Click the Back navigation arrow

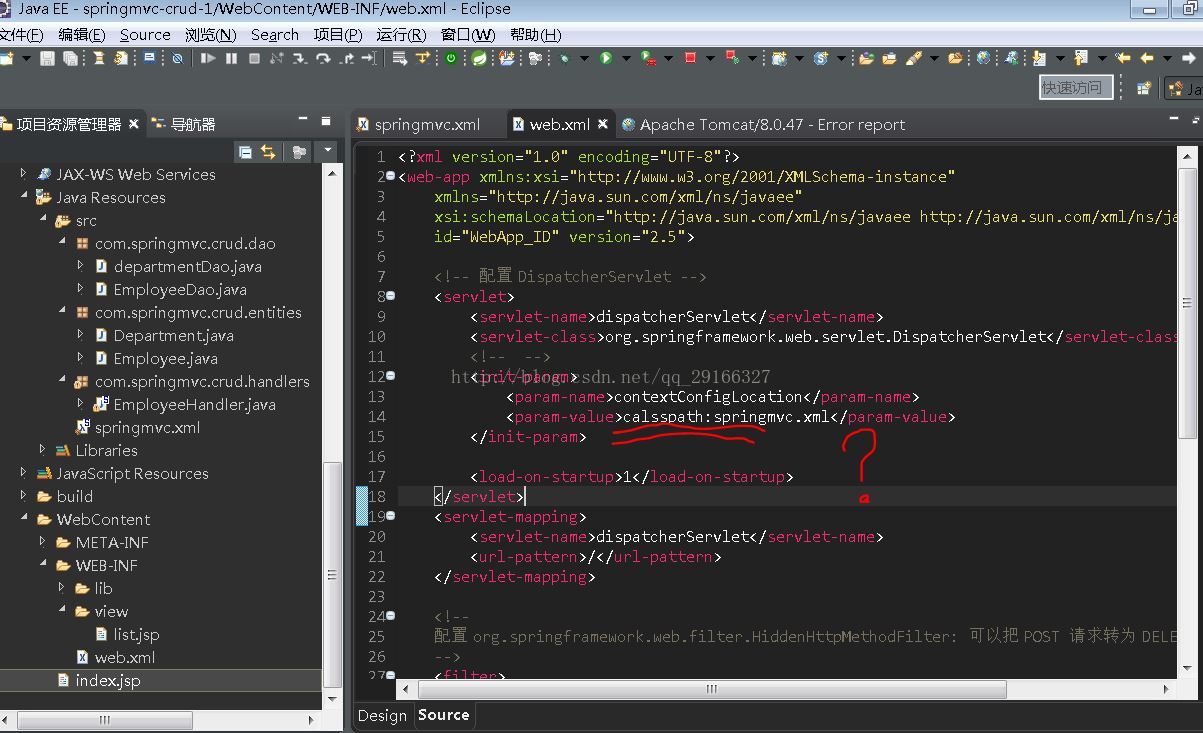tap(1147, 59)
